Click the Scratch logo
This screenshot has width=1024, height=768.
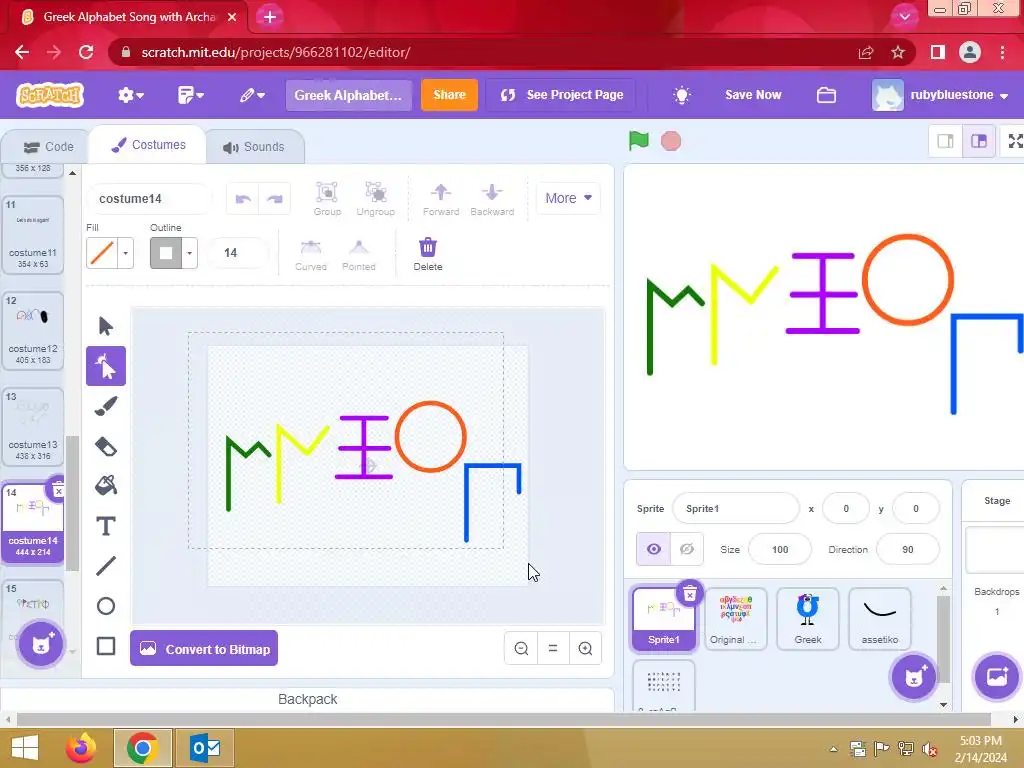[50, 95]
